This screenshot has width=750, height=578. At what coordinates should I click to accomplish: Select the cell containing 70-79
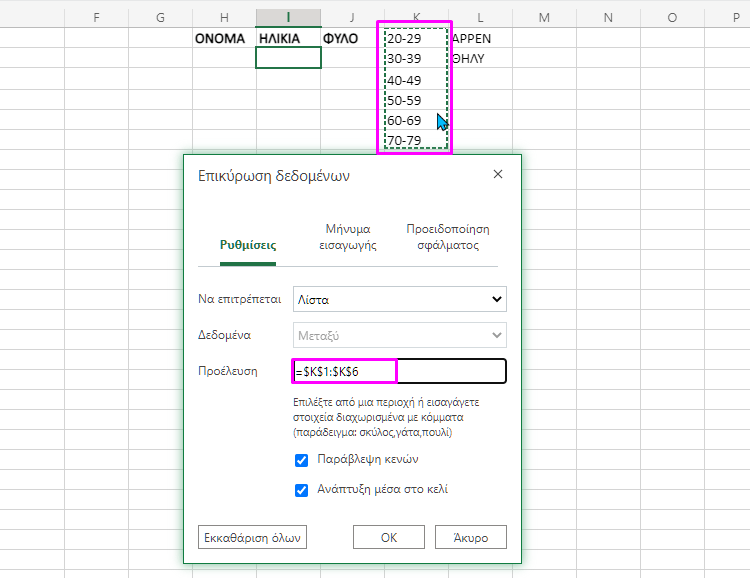tap(414, 140)
